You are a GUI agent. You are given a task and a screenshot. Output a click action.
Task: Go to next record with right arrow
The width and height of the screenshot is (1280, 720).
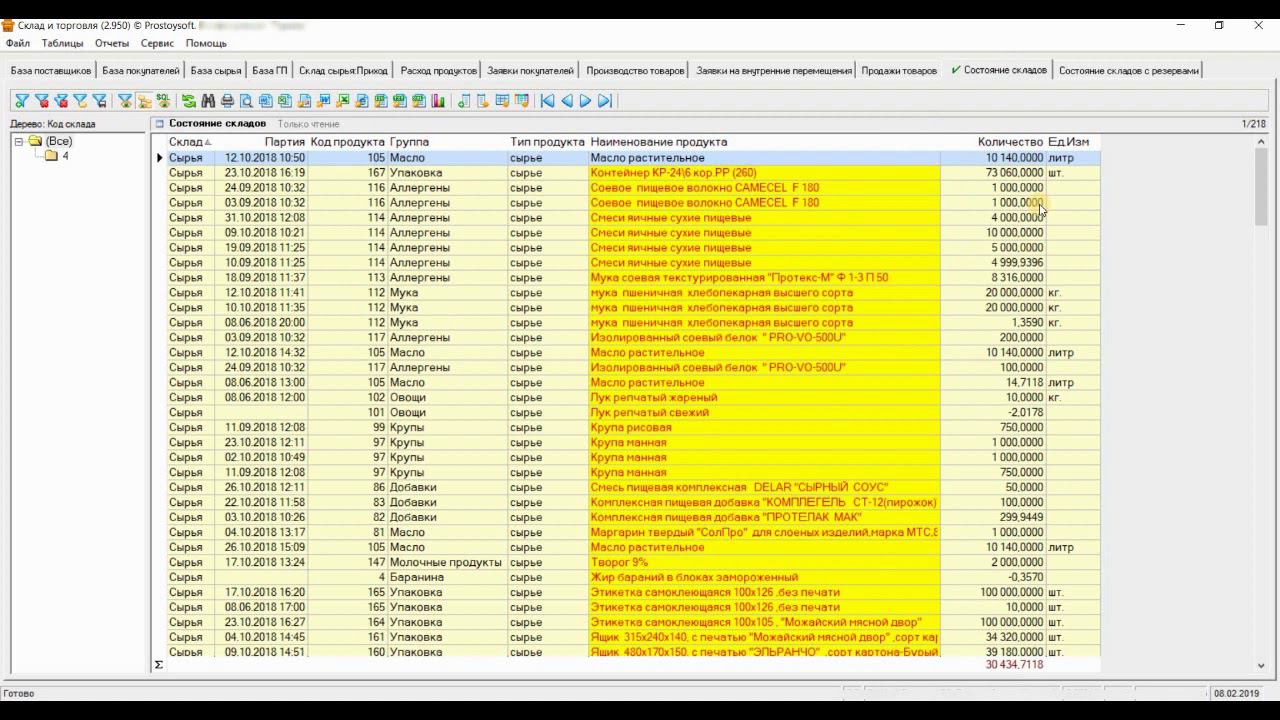tap(585, 101)
